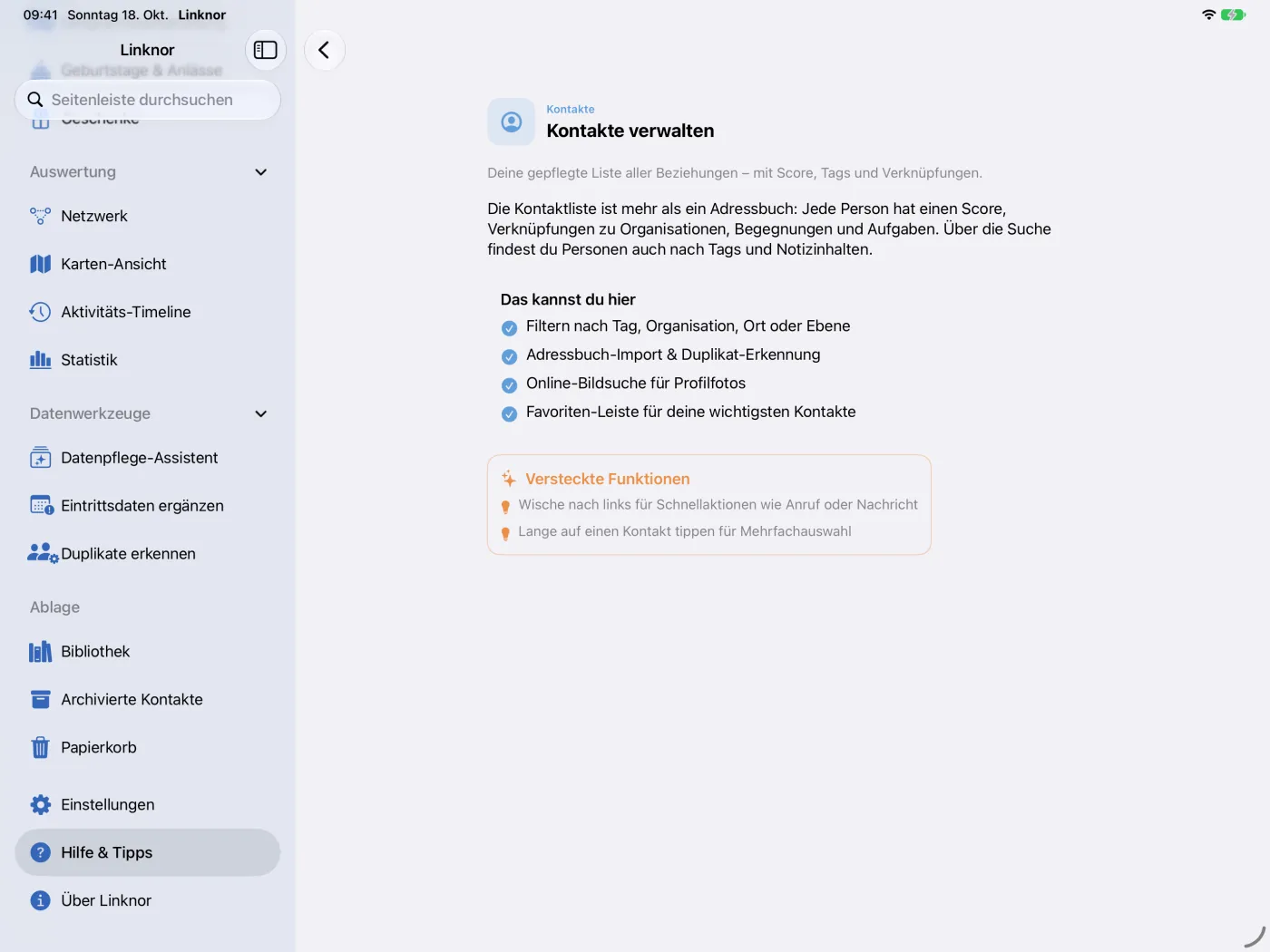
Task: Click 'Favoriten-Leiste für deine wichtigsten Kontakte'
Action: (x=691, y=412)
